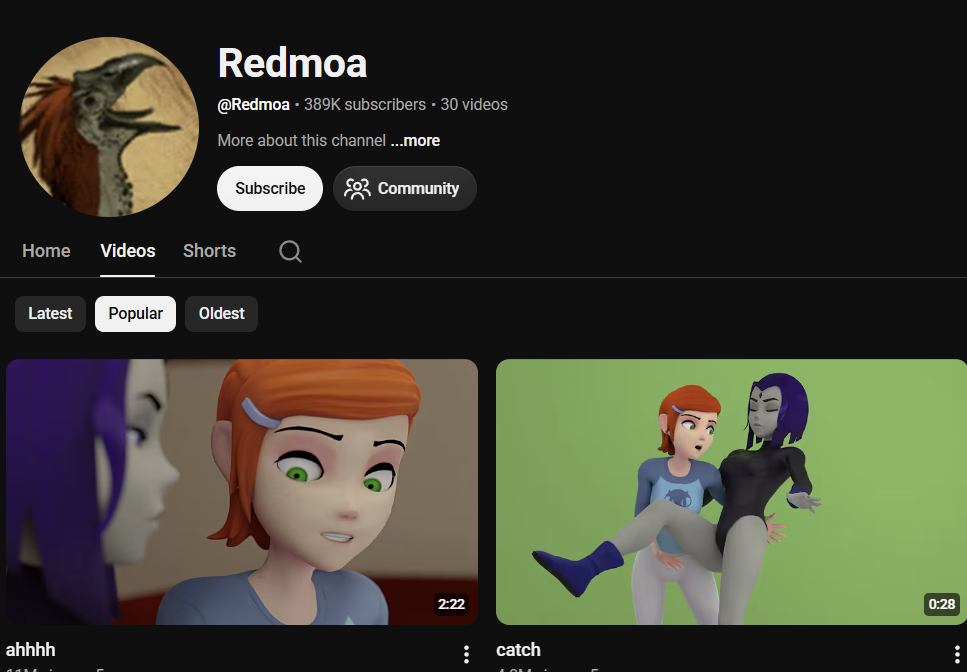967x672 pixels.
Task: Sort videos by Oldest
Action: coord(221,314)
